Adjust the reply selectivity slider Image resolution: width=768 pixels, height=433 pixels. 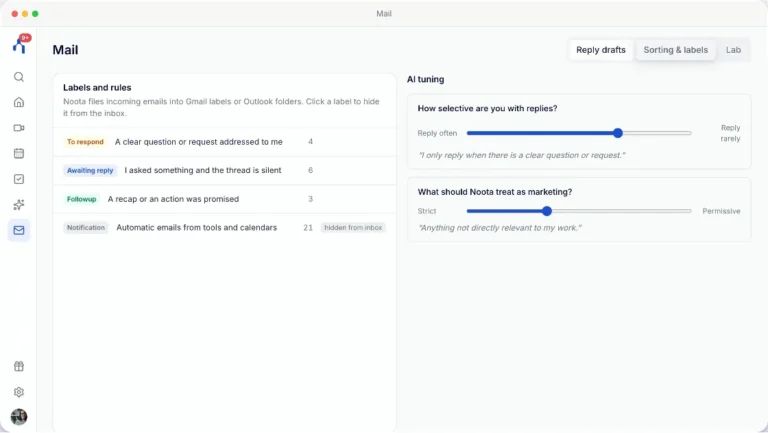click(x=579, y=133)
